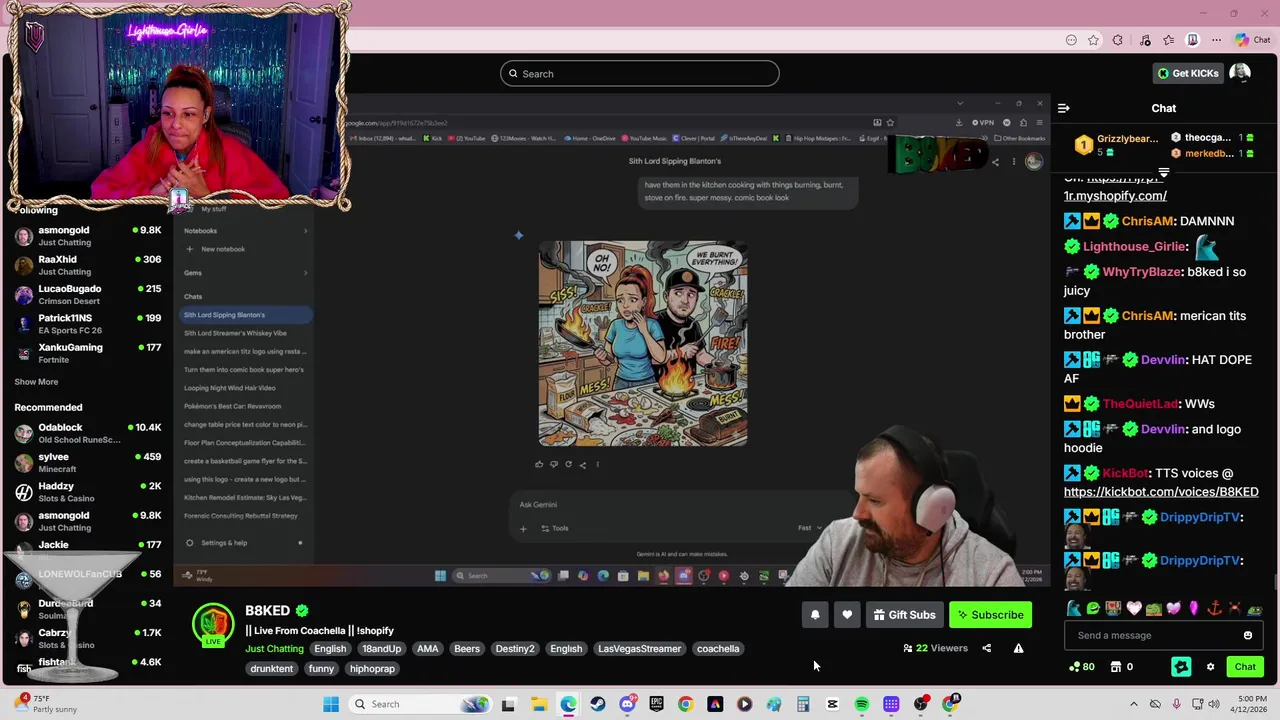The height and width of the screenshot is (720, 1280).
Task: Open sylvee Minecraft channel
Action: point(88,462)
